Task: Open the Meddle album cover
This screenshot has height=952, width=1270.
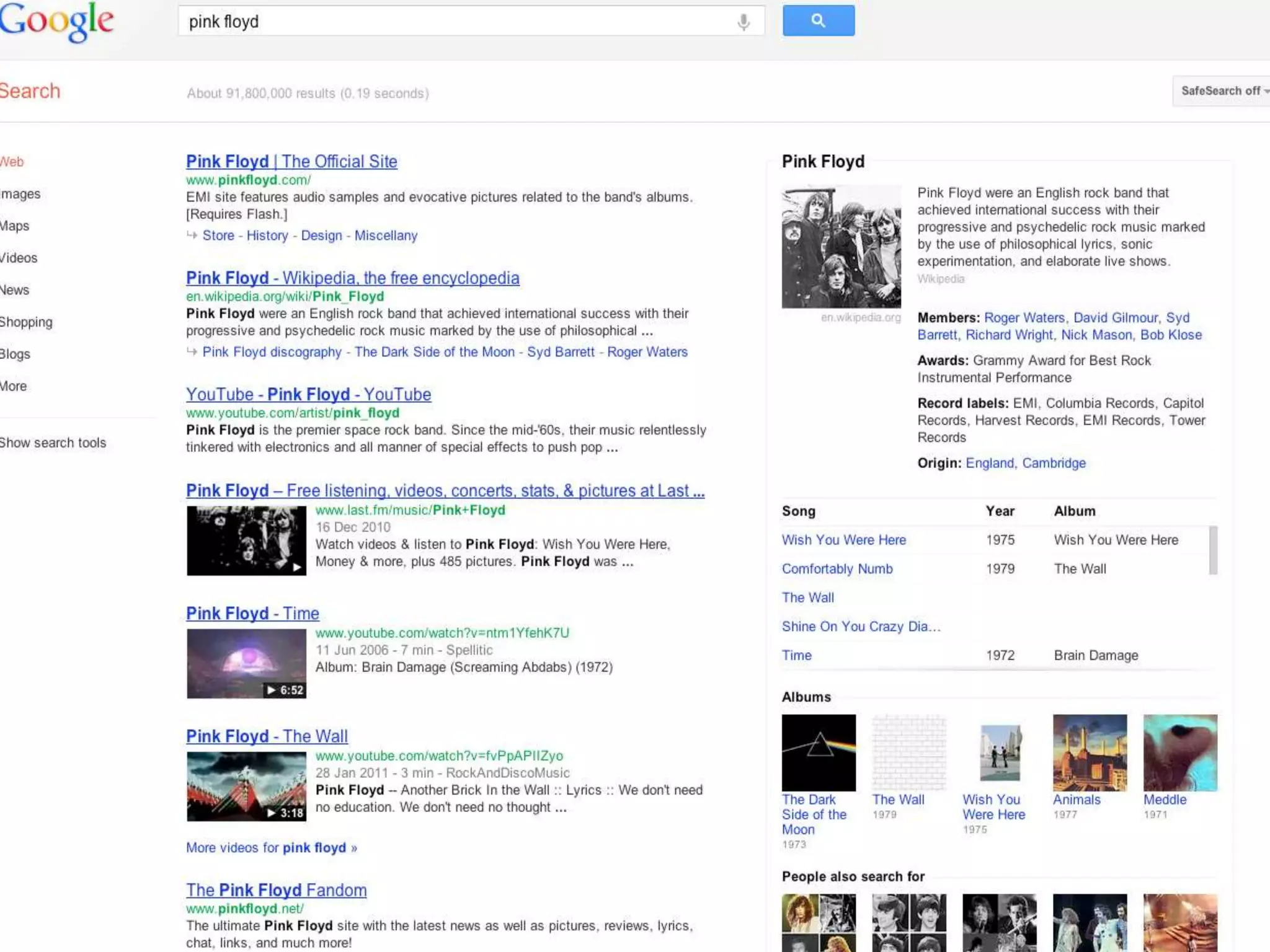Action: [1180, 752]
